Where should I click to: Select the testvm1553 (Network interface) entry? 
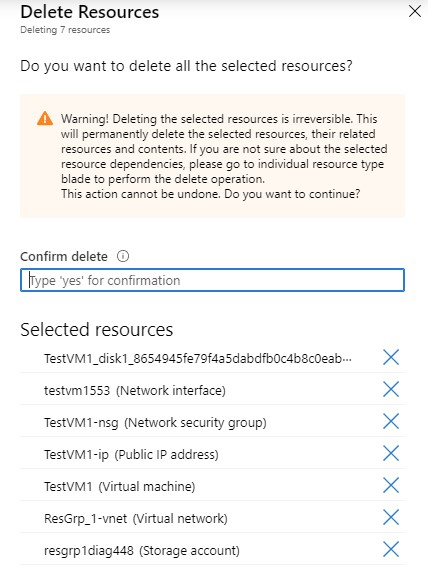135,391
